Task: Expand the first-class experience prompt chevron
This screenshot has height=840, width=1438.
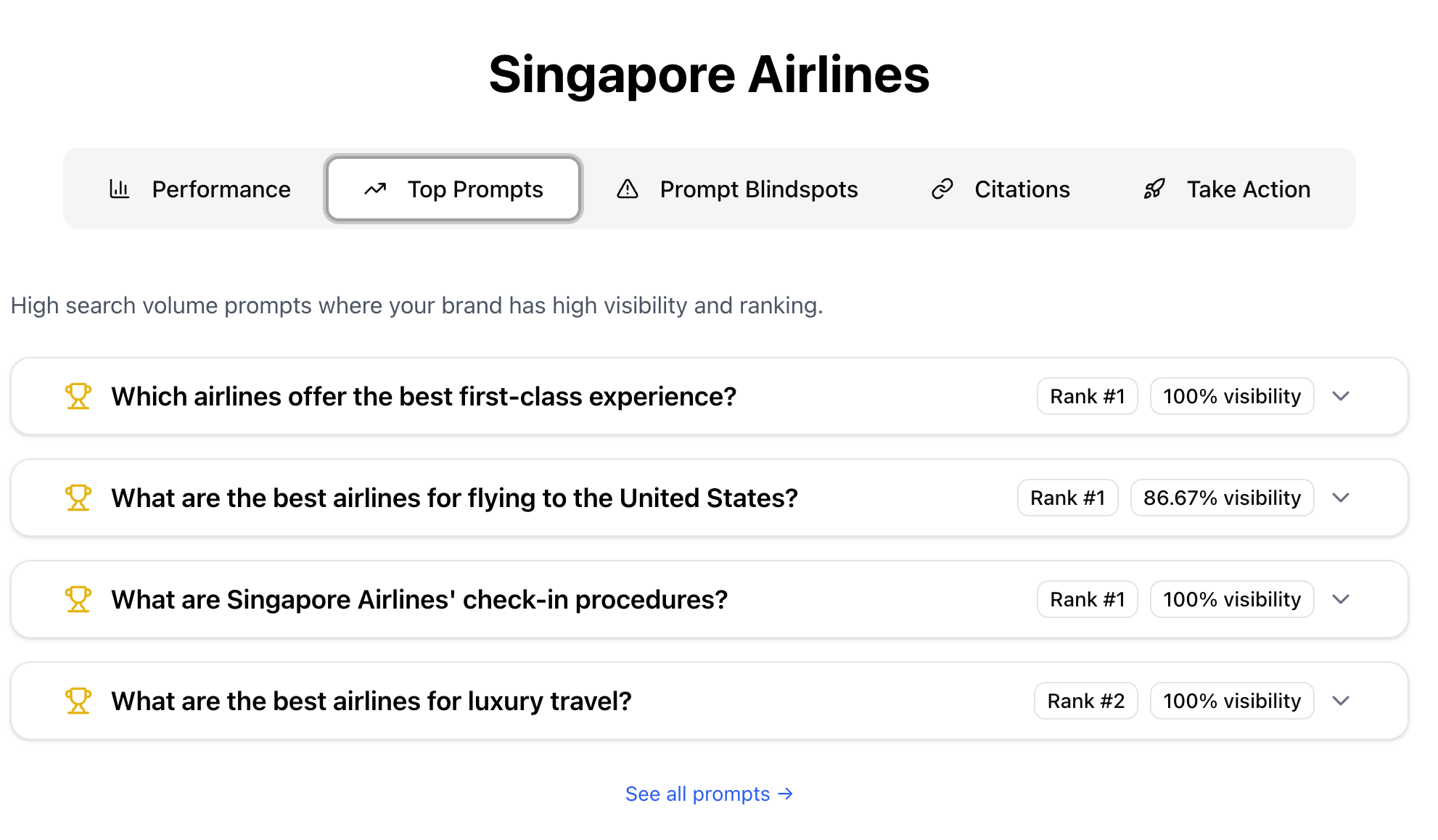Action: (1341, 397)
